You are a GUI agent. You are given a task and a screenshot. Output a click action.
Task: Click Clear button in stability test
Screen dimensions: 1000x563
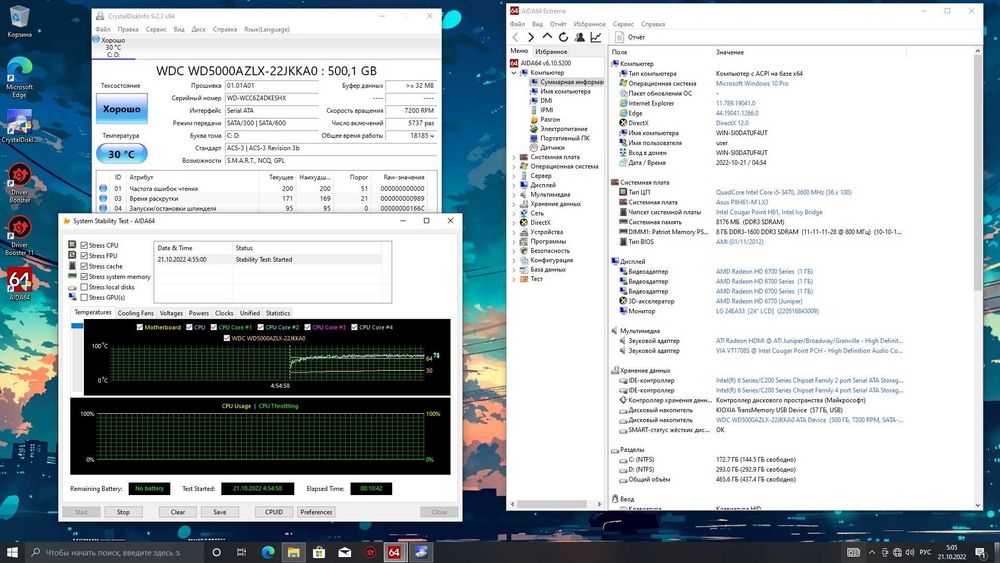tap(177, 512)
